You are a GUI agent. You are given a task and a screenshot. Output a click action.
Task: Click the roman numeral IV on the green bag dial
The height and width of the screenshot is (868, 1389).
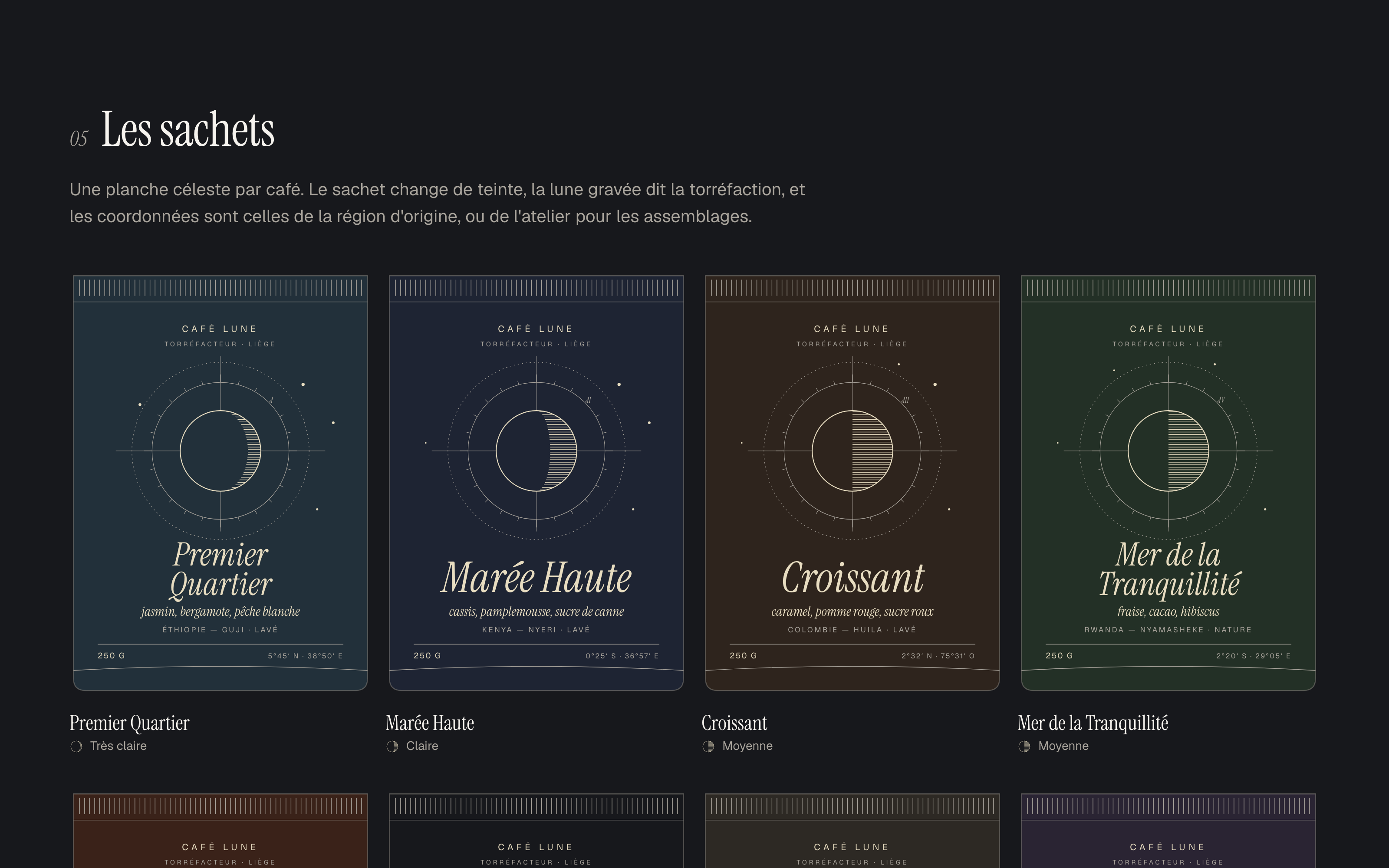(x=1221, y=400)
